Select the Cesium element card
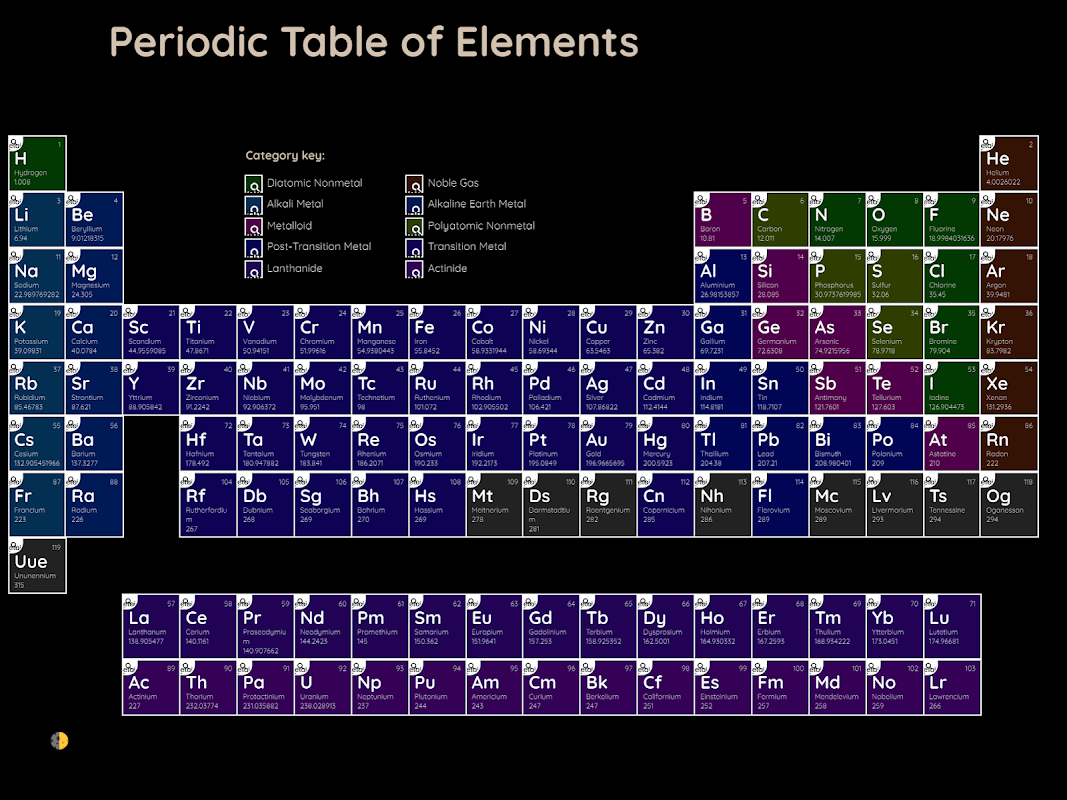Image resolution: width=1067 pixels, height=800 pixels. coord(37,444)
